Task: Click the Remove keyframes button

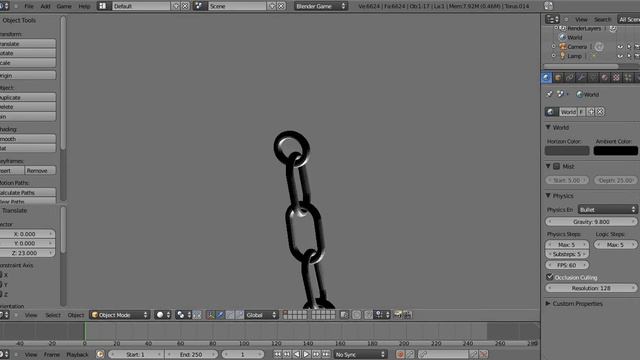Action: 40,171
